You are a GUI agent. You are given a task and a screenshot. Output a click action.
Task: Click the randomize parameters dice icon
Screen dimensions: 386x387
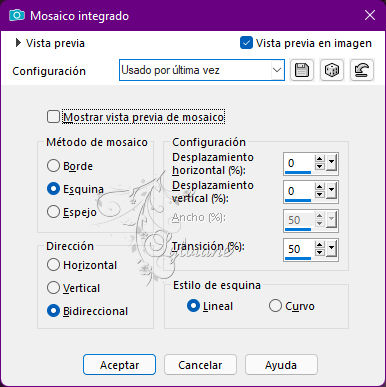coord(332,70)
